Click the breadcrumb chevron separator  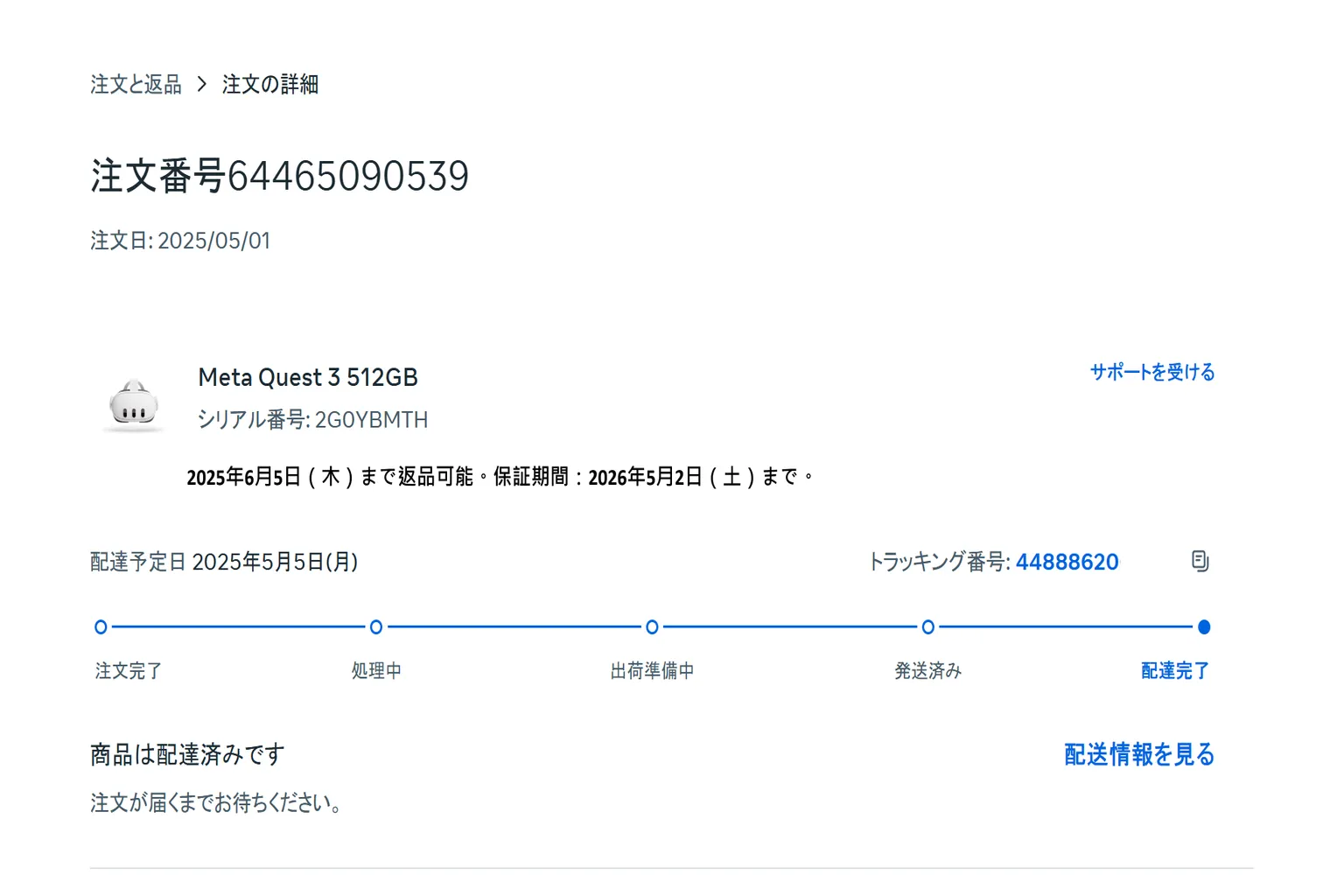[202, 84]
